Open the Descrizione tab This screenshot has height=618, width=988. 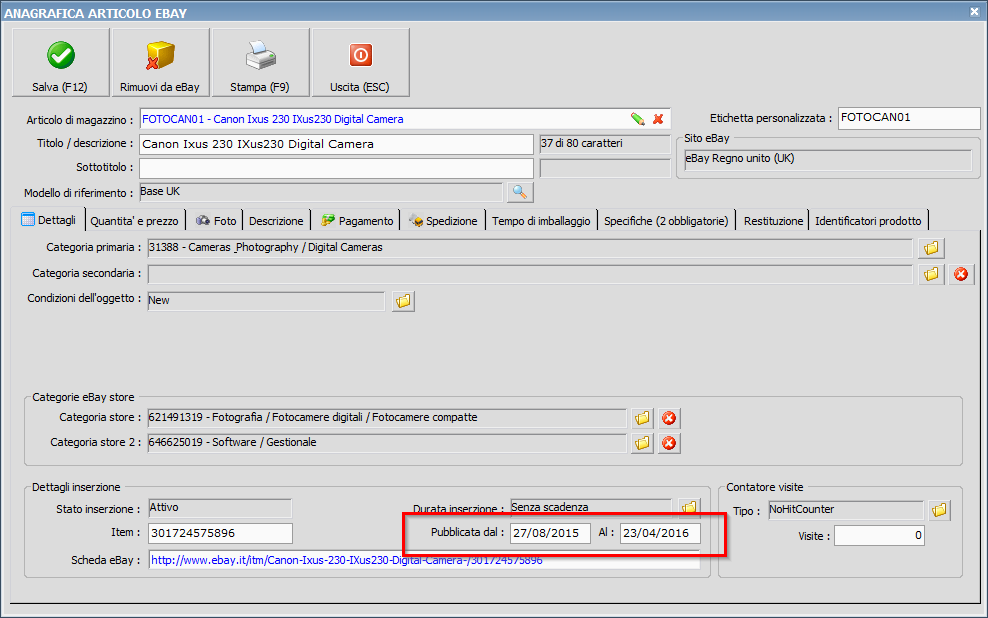(x=276, y=221)
